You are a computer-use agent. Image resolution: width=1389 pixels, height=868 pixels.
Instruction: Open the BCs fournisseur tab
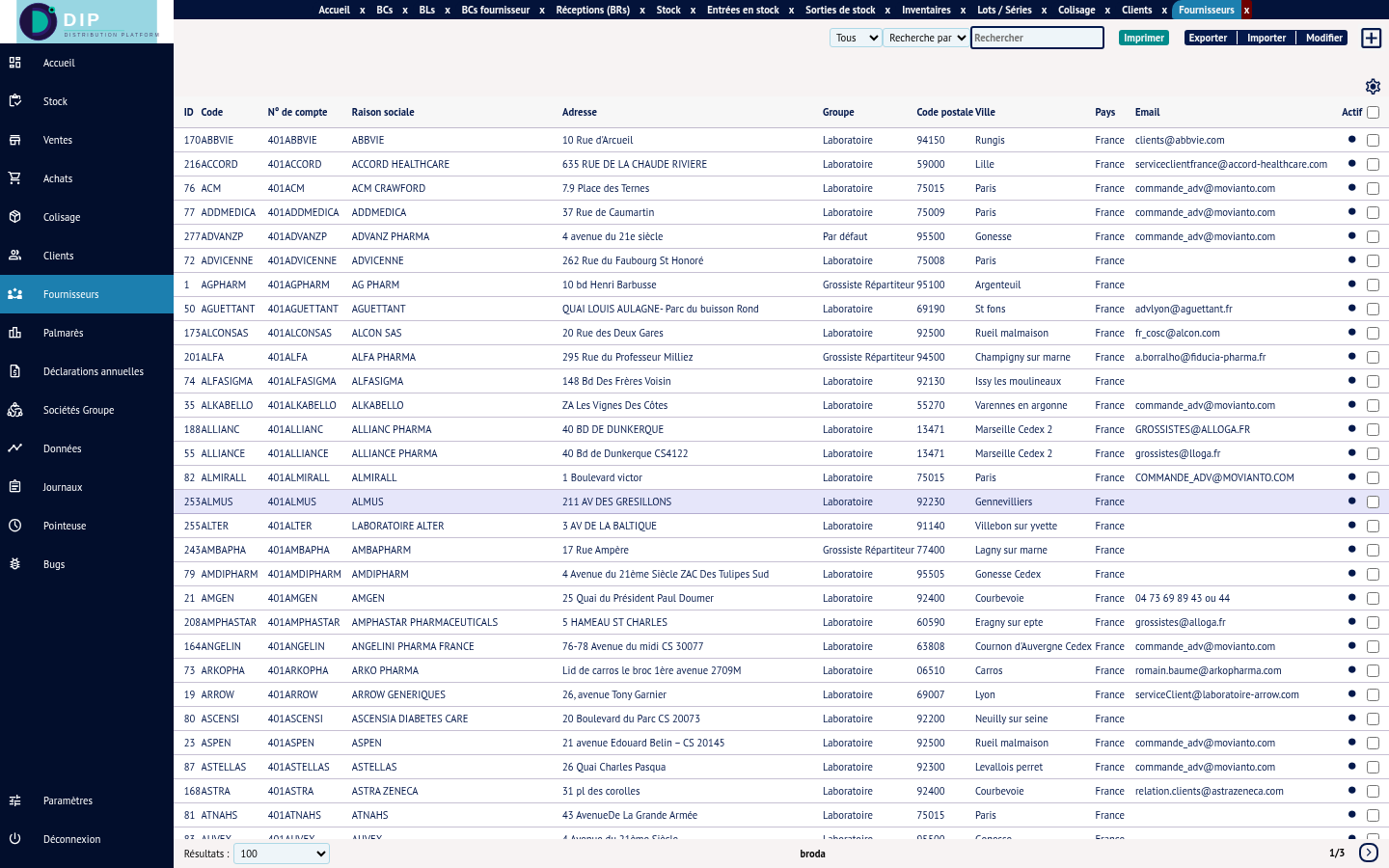tap(495, 10)
